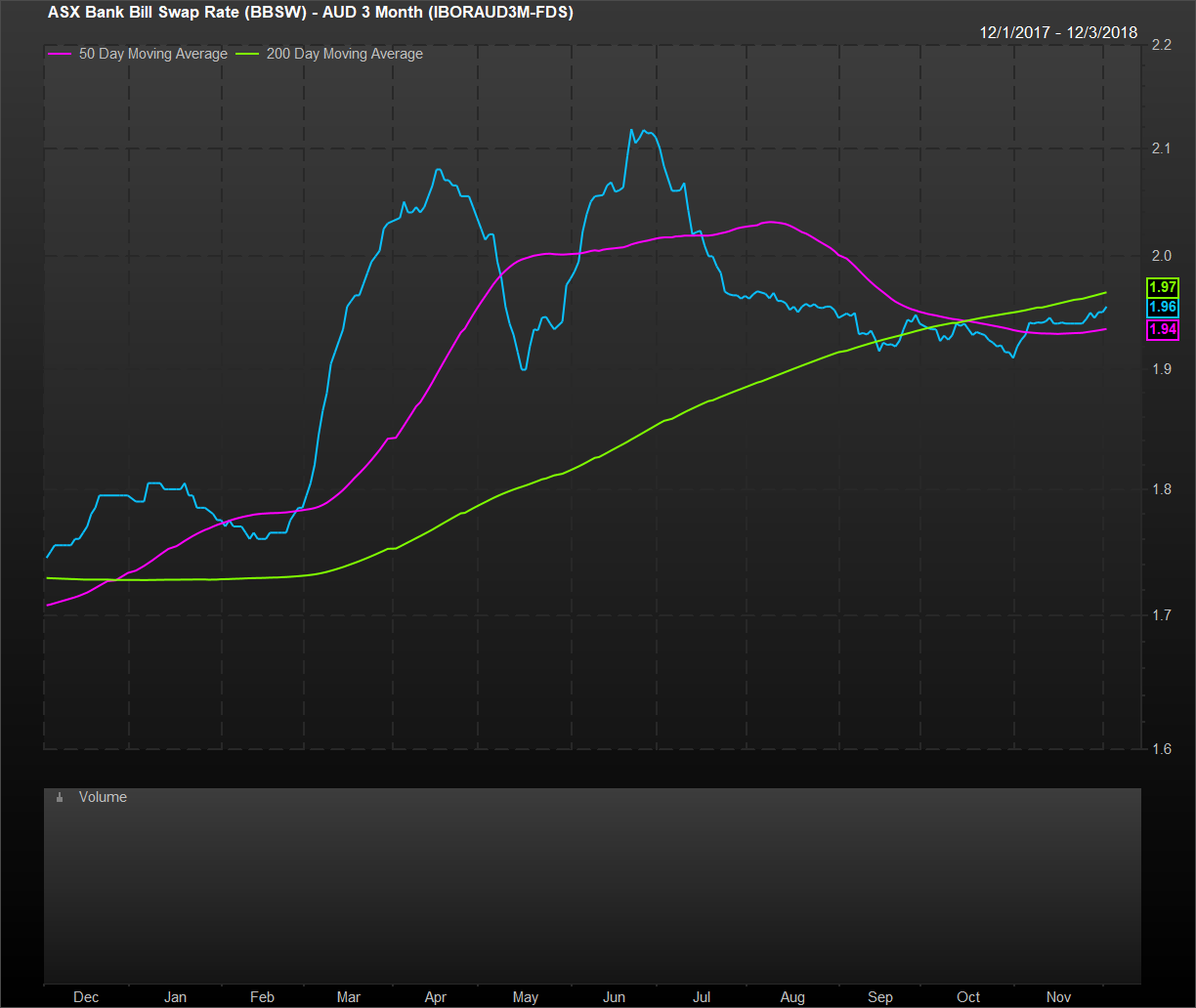Select the 200 Day Moving Average legend label

click(344, 55)
